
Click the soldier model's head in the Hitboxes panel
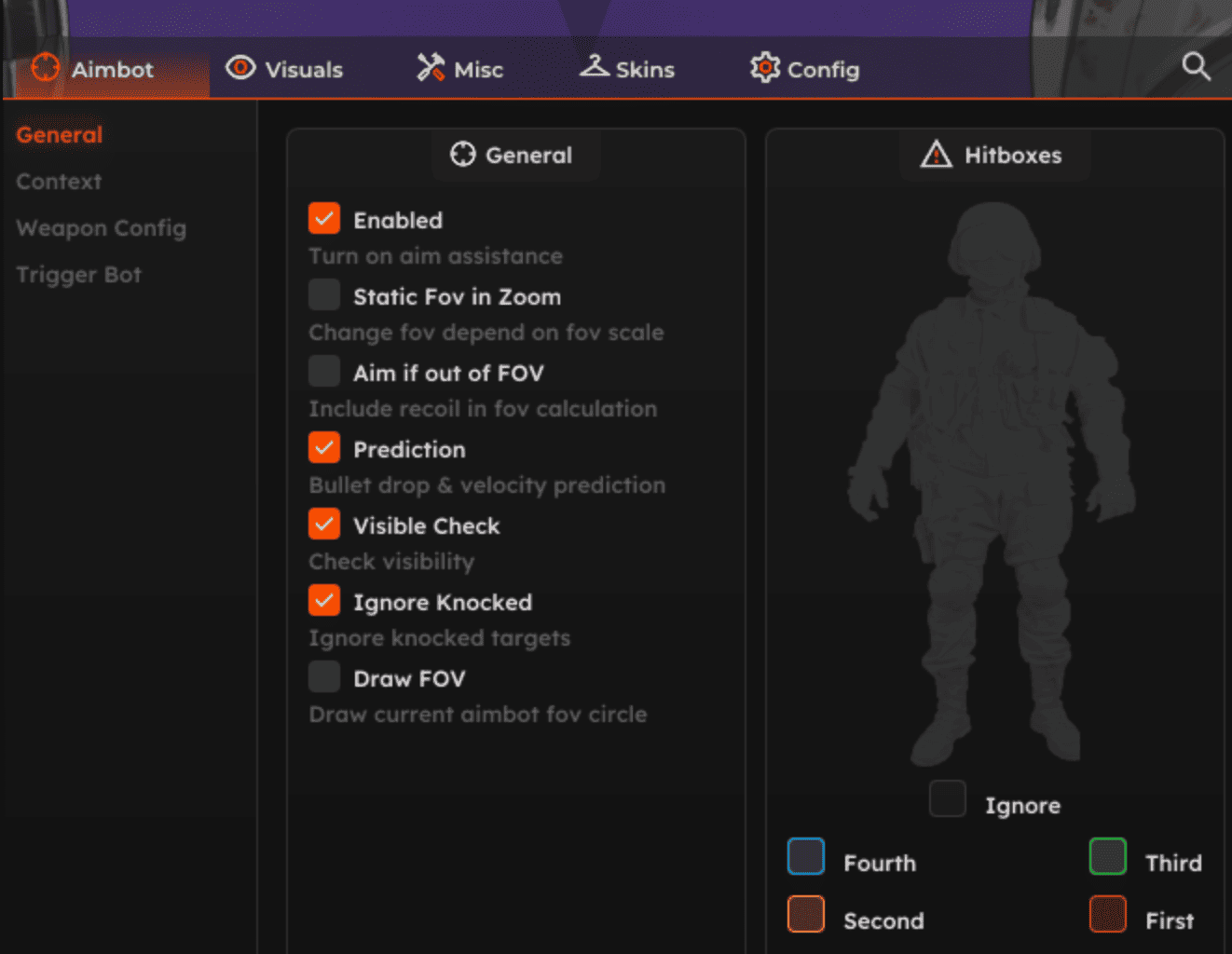coord(993,240)
